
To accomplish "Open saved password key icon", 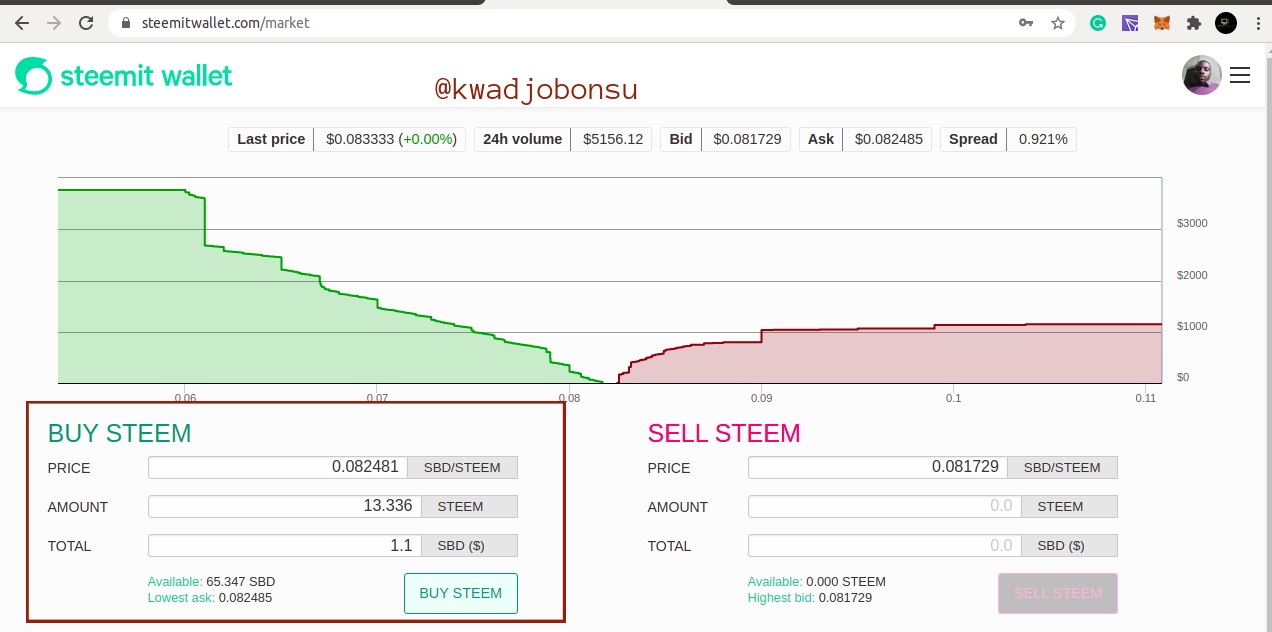I will (x=1026, y=22).
